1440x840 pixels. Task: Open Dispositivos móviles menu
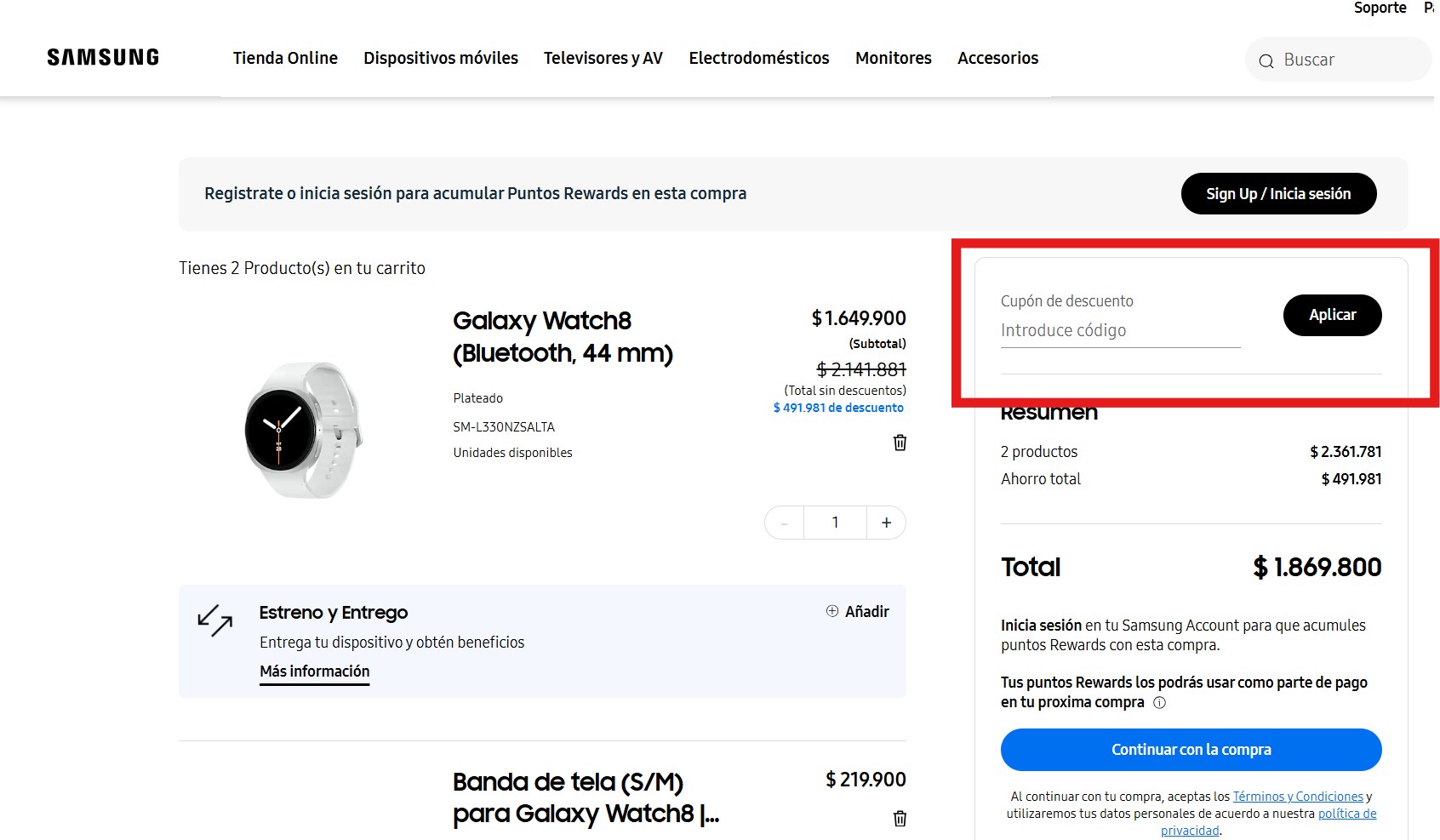[441, 58]
